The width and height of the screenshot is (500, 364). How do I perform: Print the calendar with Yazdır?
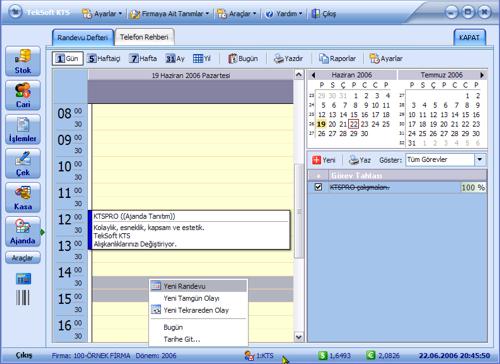288,59
